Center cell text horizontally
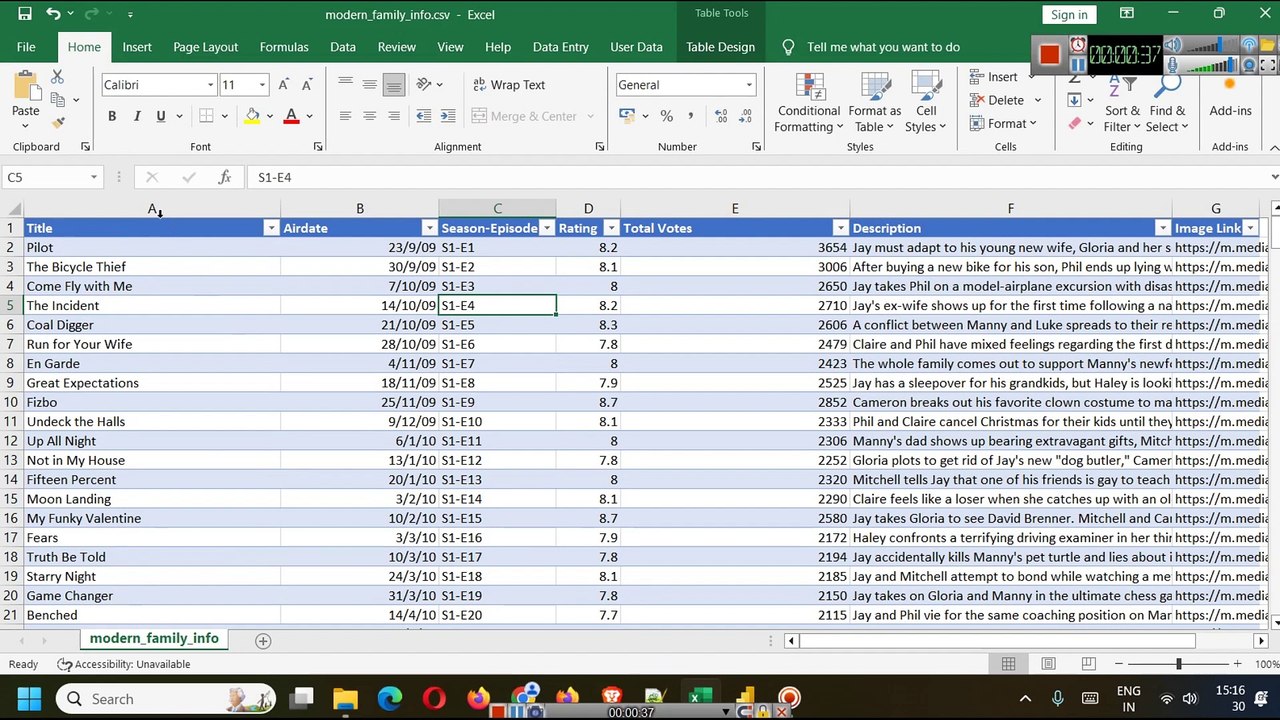 pos(369,116)
